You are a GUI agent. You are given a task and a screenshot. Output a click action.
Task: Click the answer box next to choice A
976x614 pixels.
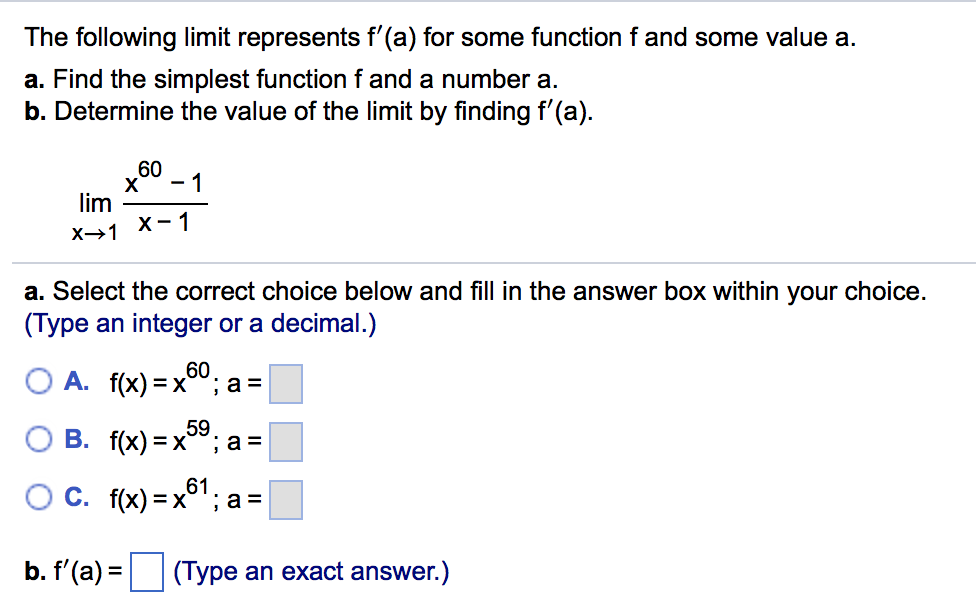point(286,381)
